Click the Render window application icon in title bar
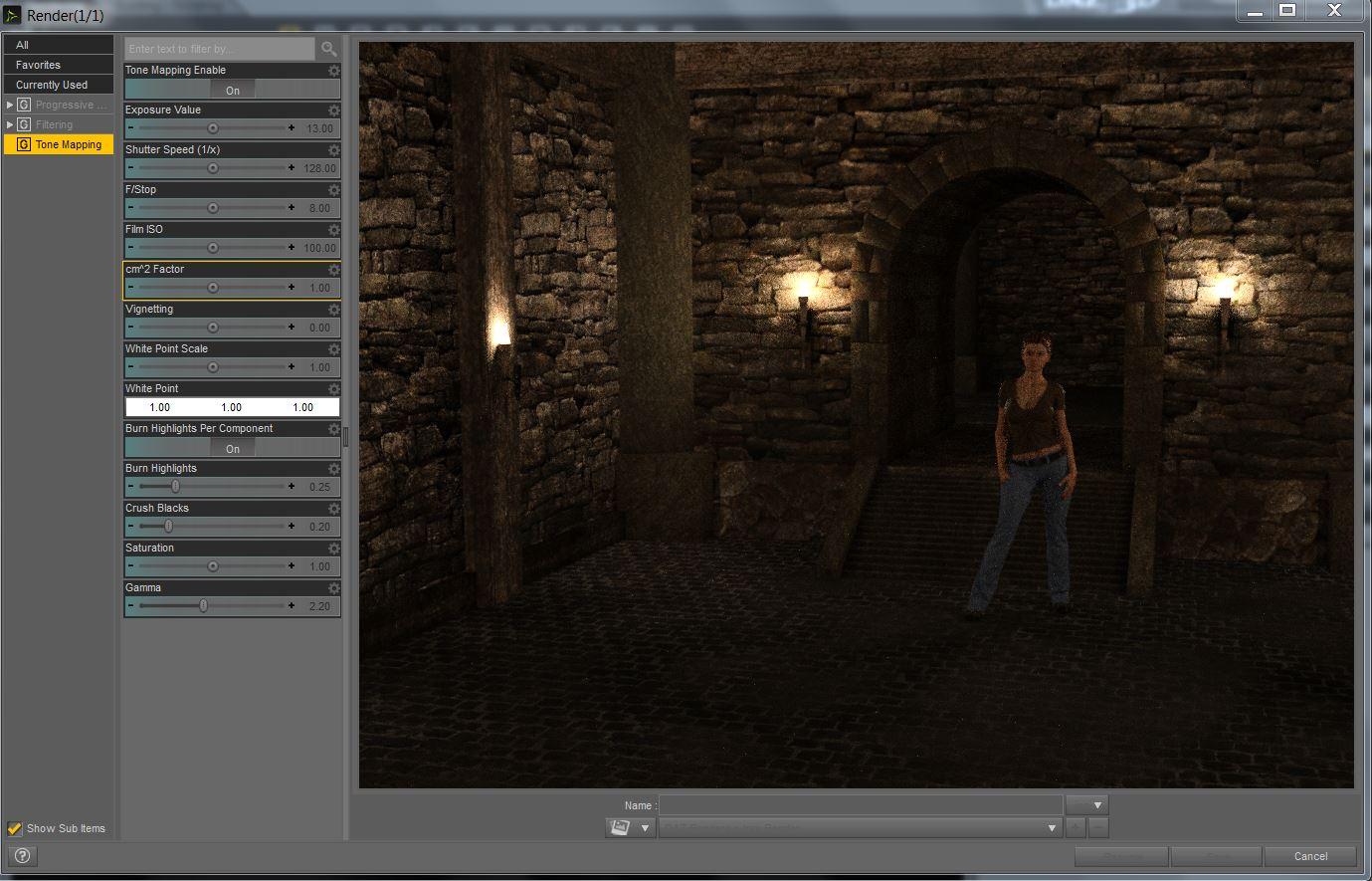The width and height of the screenshot is (1372, 881). pos(12,15)
